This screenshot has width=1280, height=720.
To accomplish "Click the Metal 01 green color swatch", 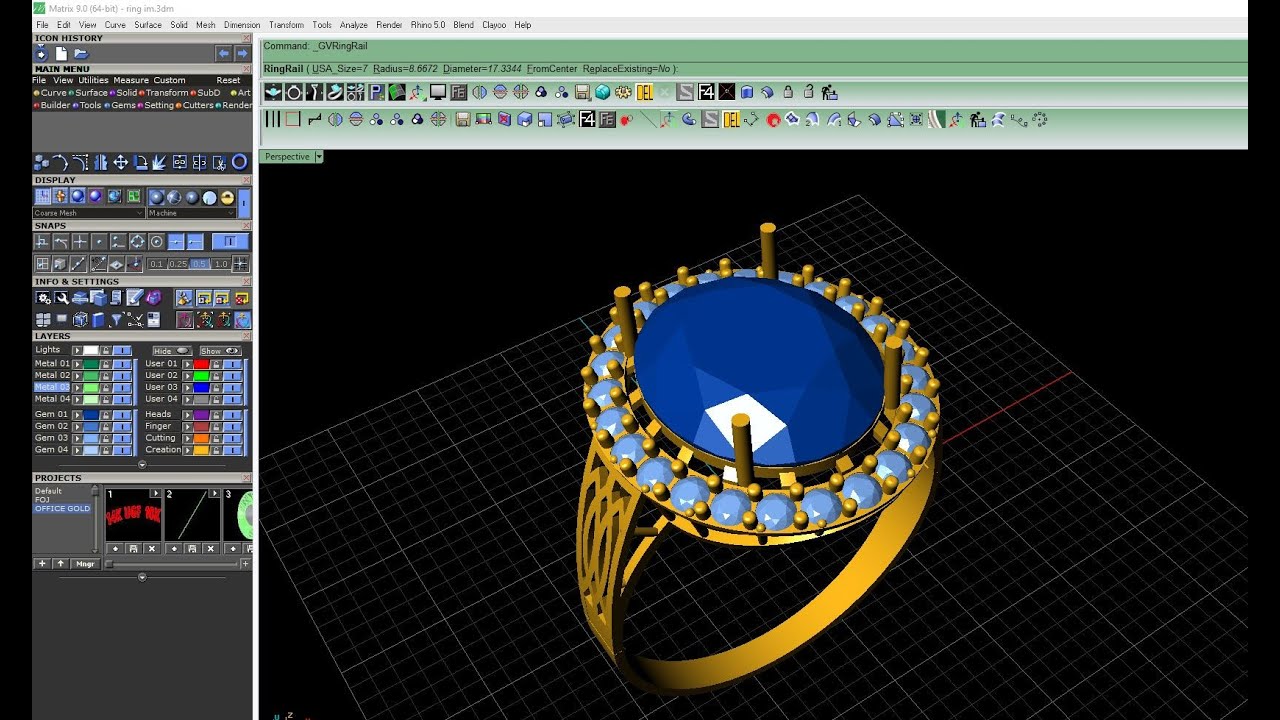I will pyautogui.click(x=91, y=364).
